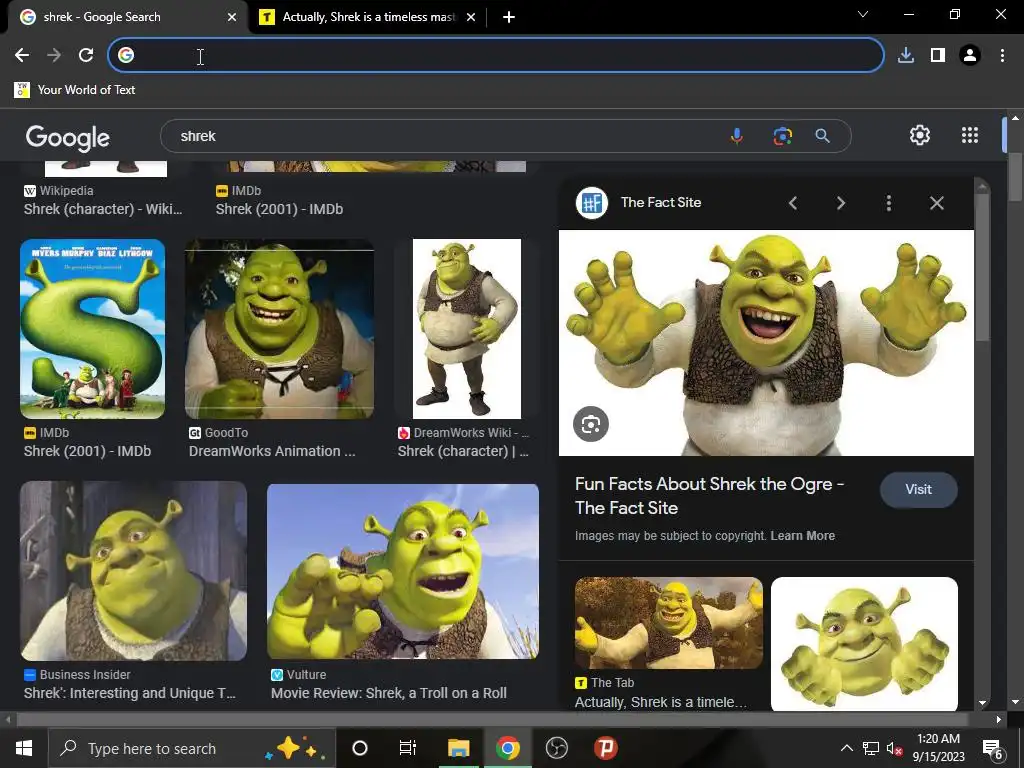The image size is (1024, 768).
Task: Open the Shrek S poster thumbnail
Action: [x=92, y=328]
